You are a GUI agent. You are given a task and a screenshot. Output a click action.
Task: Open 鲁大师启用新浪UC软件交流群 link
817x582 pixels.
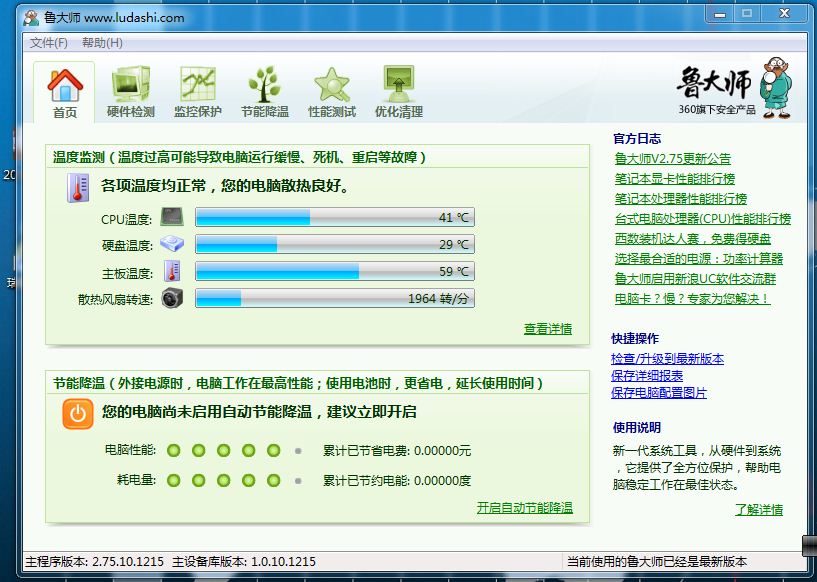[x=695, y=279]
